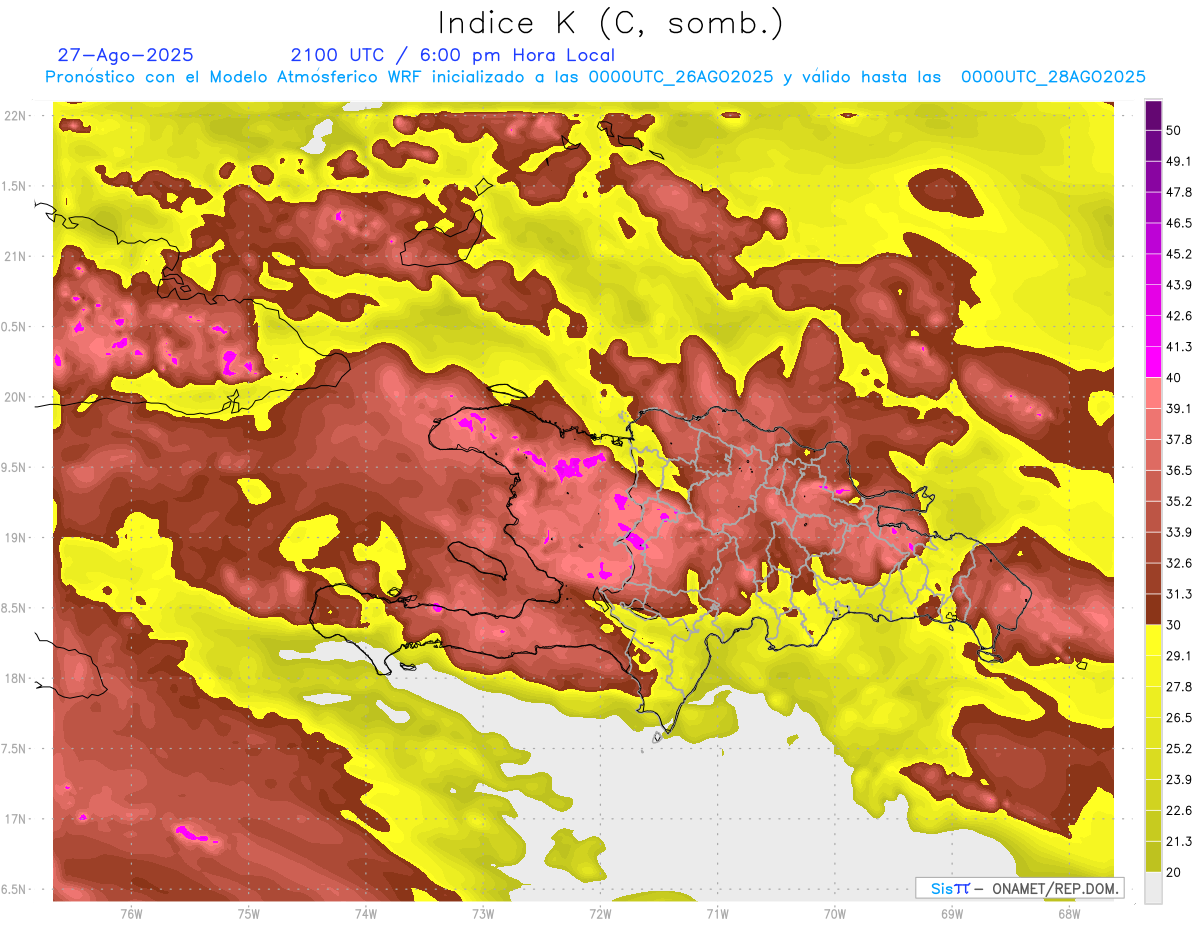Click the '27.8' color scale value
Image resolution: width=1200 pixels, height=927 pixels.
pos(1178,687)
